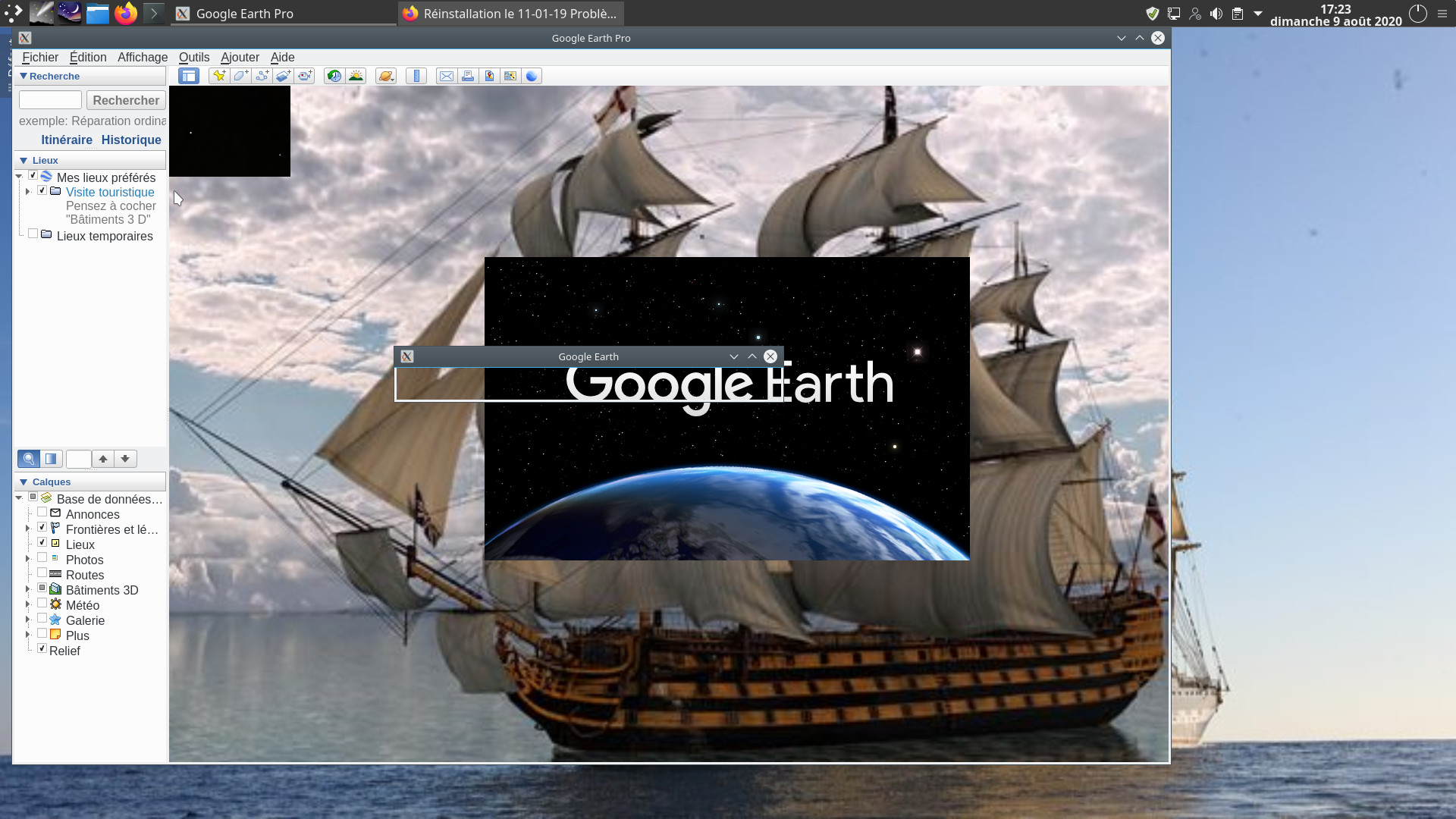Click the Itinéraire link
The image size is (1456, 819).
tap(67, 140)
